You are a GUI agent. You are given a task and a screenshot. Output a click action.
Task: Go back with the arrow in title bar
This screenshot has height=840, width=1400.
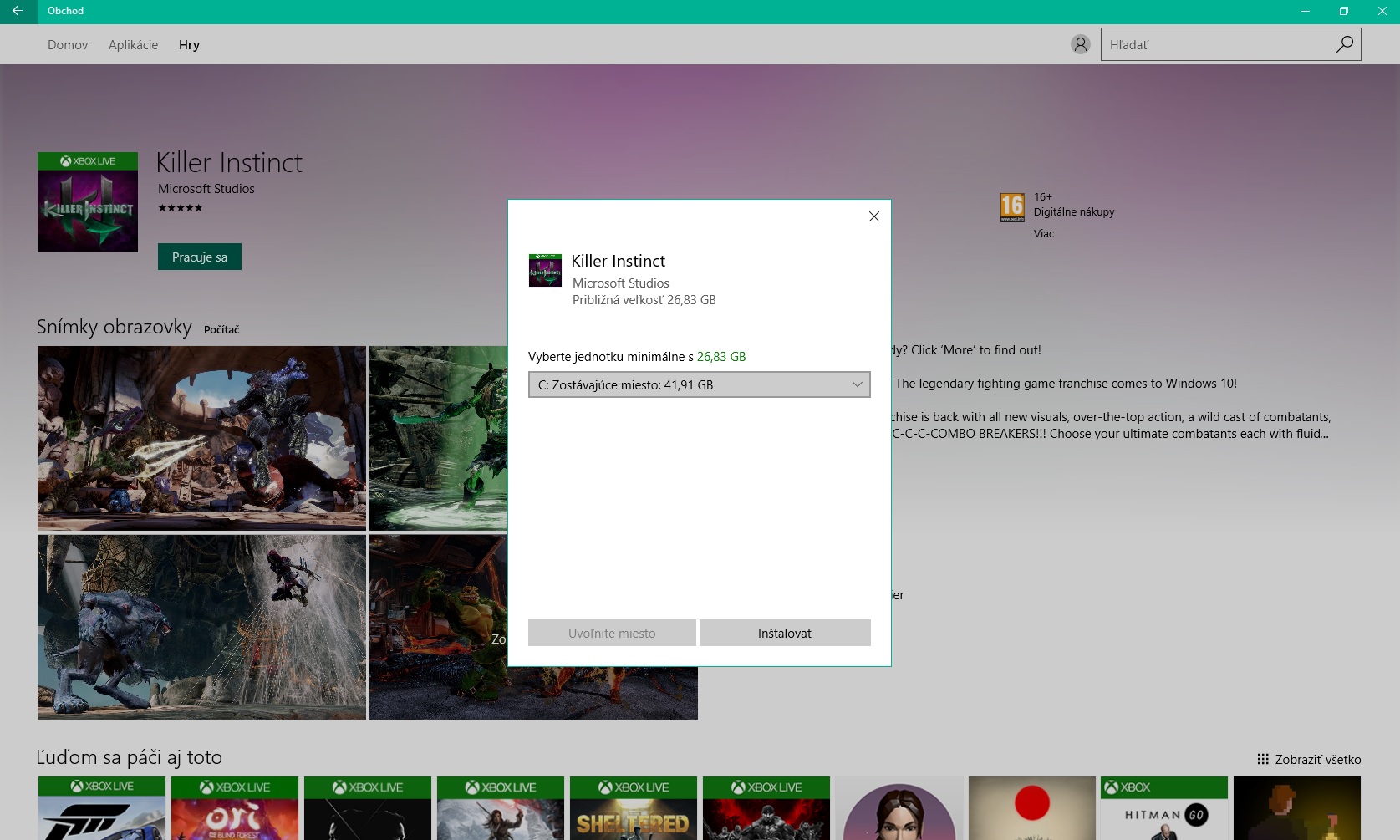point(18,11)
